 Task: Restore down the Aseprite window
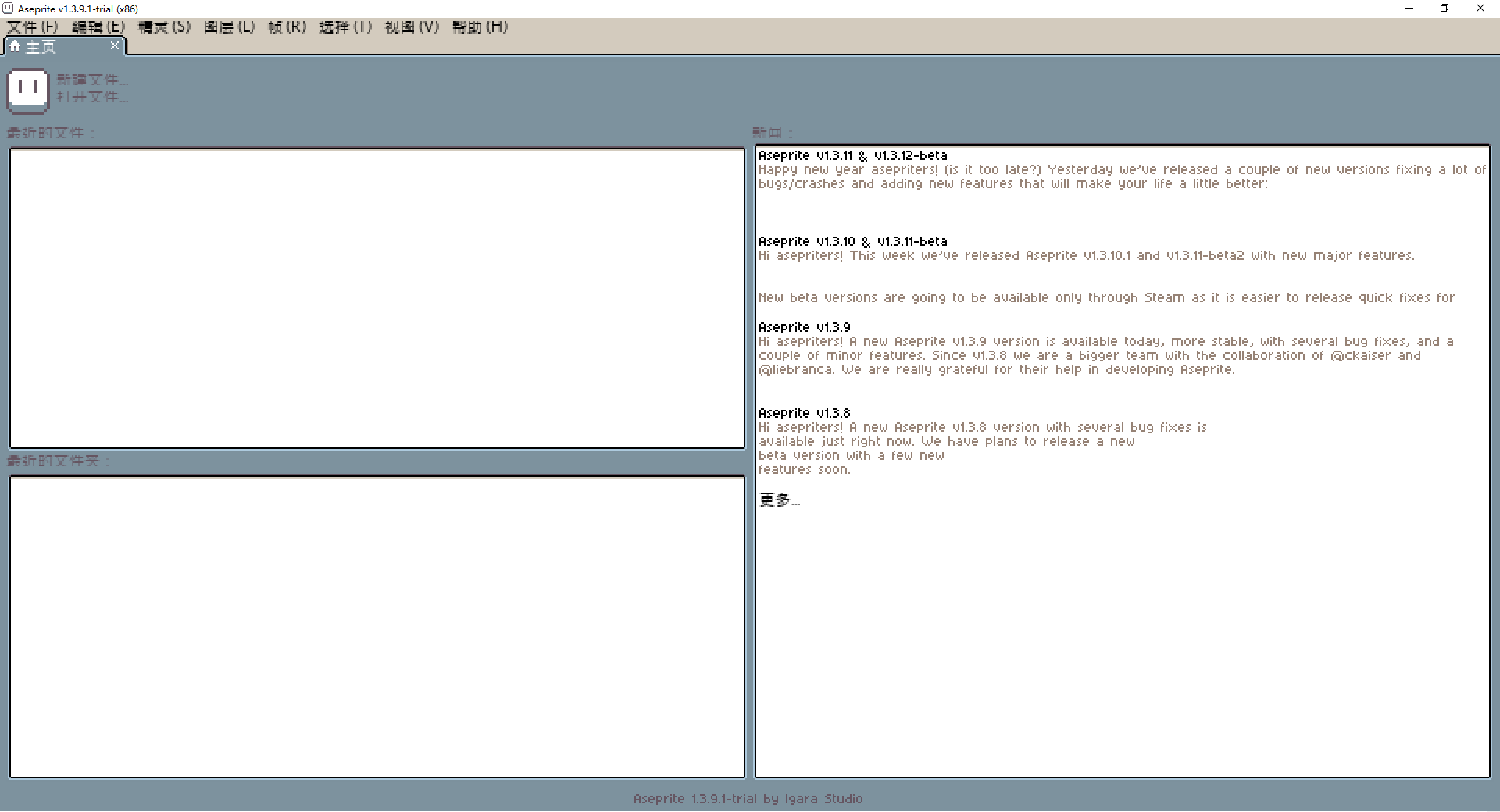(1445, 9)
